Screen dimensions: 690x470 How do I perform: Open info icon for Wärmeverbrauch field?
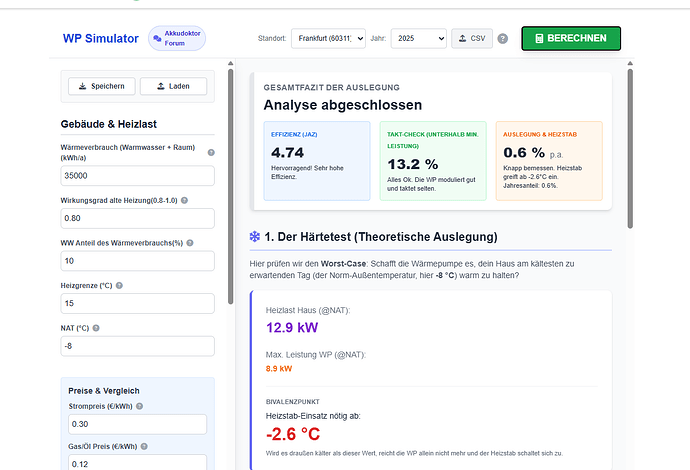211,152
